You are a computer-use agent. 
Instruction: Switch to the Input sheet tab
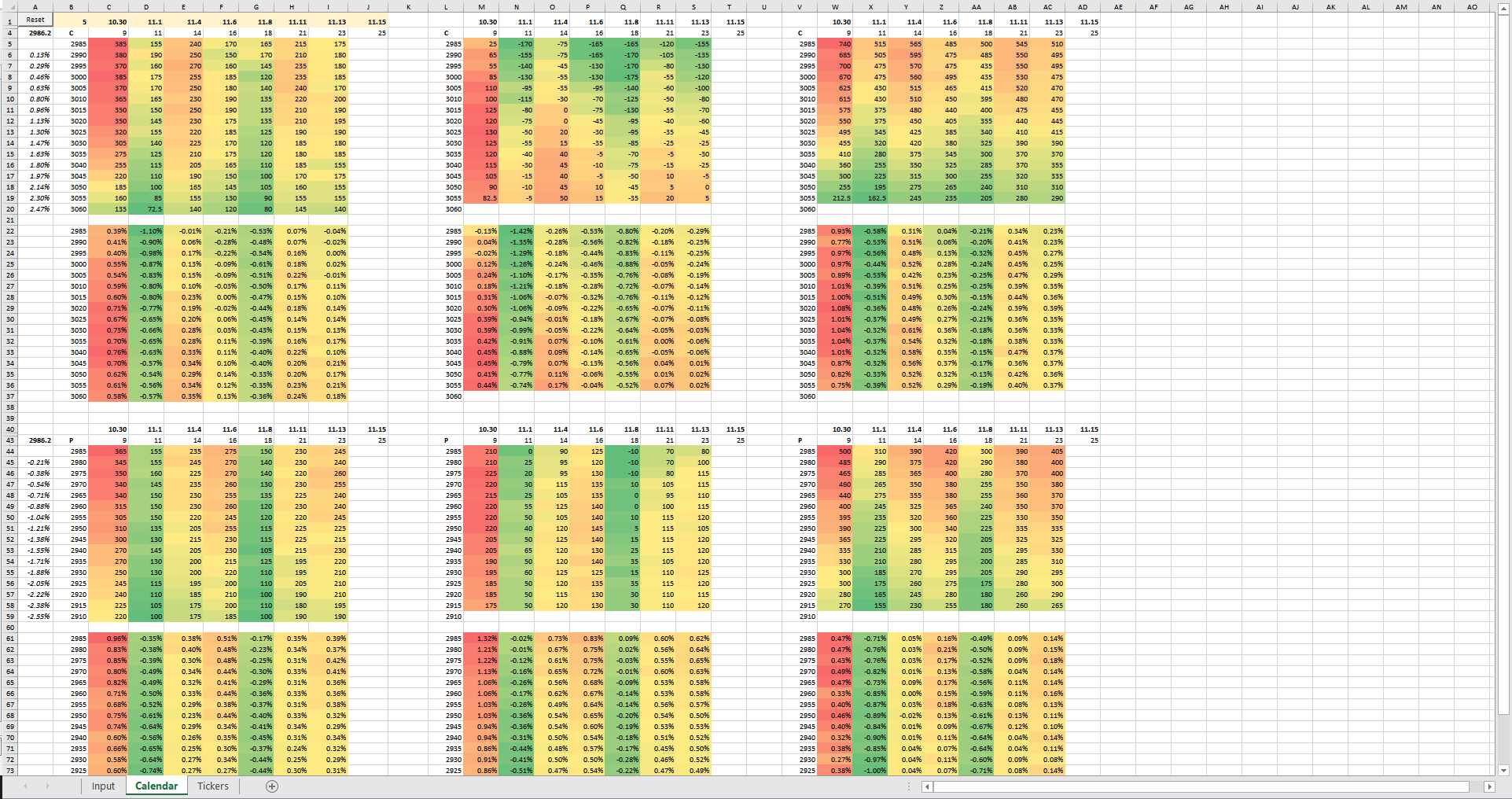tap(103, 786)
